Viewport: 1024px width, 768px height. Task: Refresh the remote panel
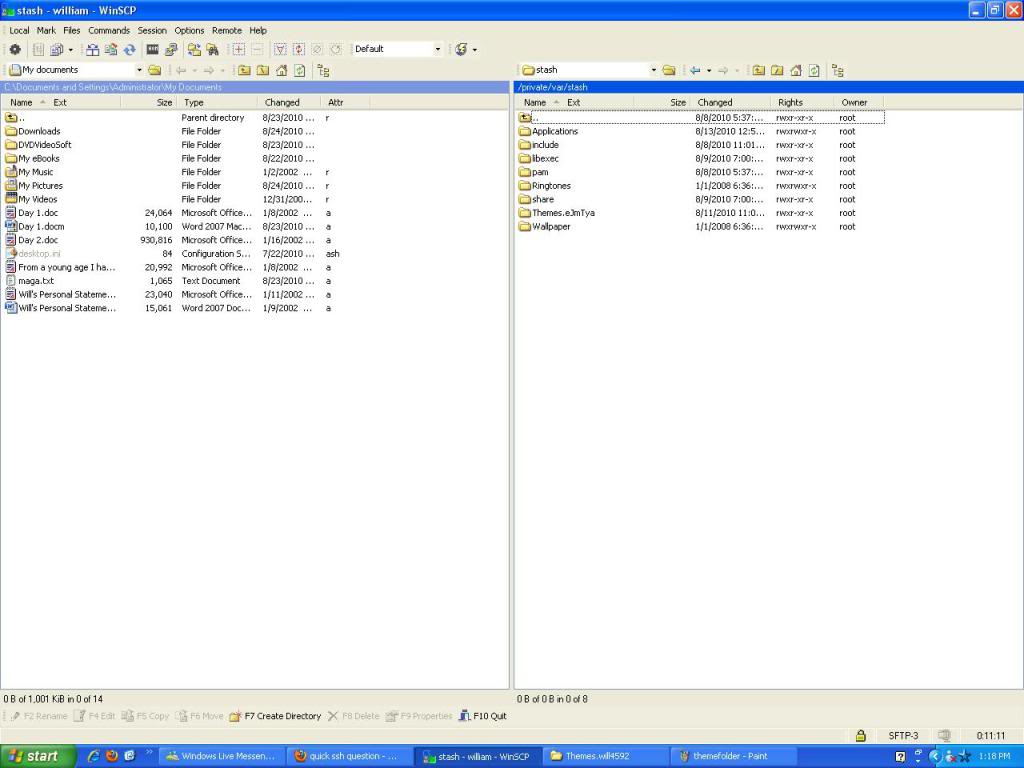pos(814,70)
